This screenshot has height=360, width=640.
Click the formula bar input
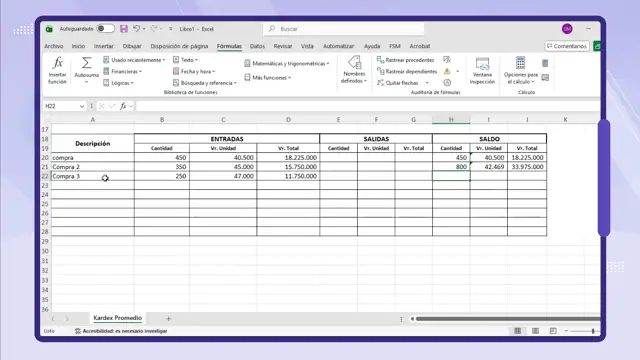point(367,106)
